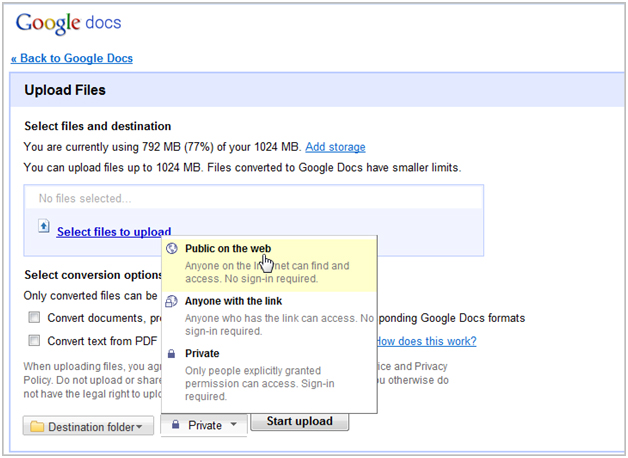Click the Upload Files heading
This screenshot has height=458, width=628.
point(65,90)
